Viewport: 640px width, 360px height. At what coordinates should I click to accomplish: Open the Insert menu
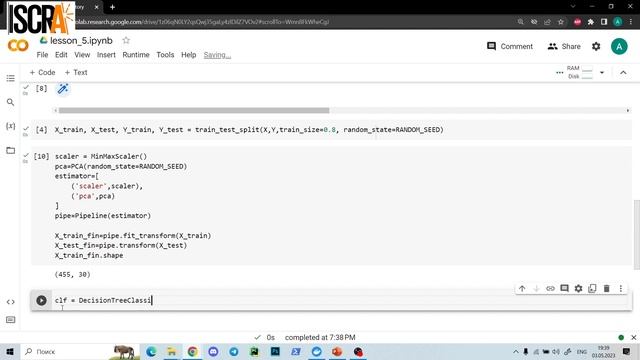click(106, 55)
